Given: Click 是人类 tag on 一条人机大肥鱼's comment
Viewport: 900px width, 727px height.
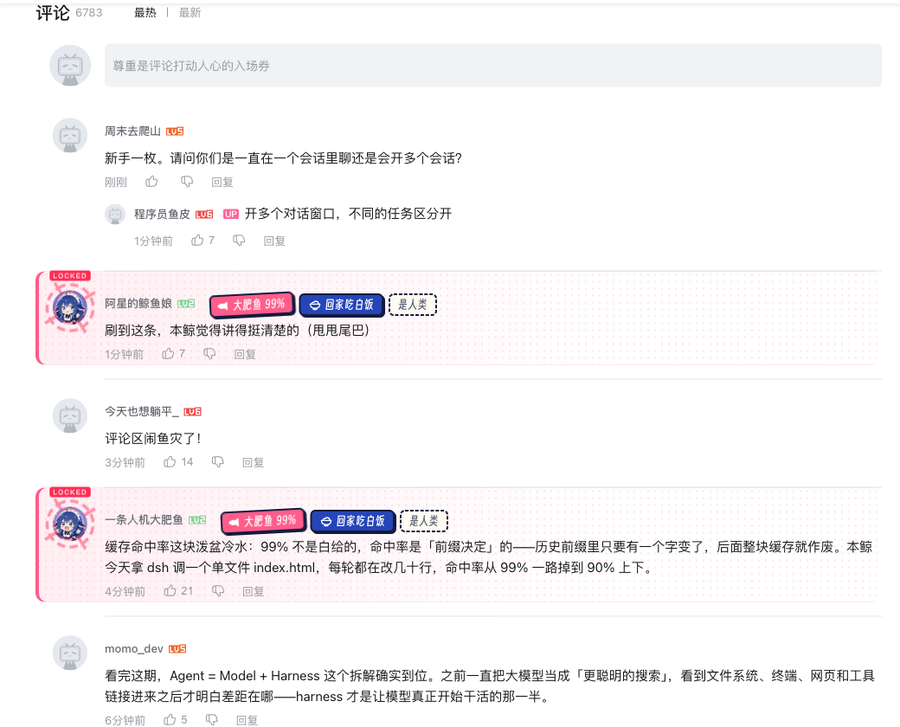Looking at the screenshot, I should tap(424, 521).
